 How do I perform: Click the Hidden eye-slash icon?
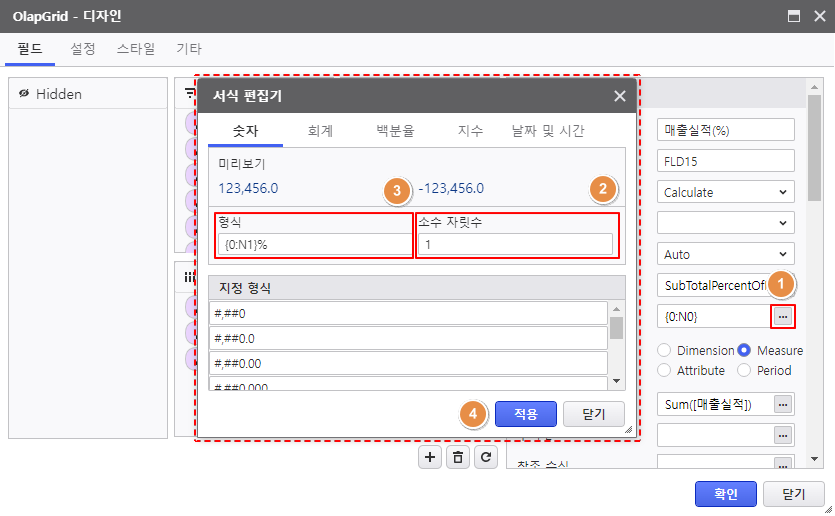point(23,94)
